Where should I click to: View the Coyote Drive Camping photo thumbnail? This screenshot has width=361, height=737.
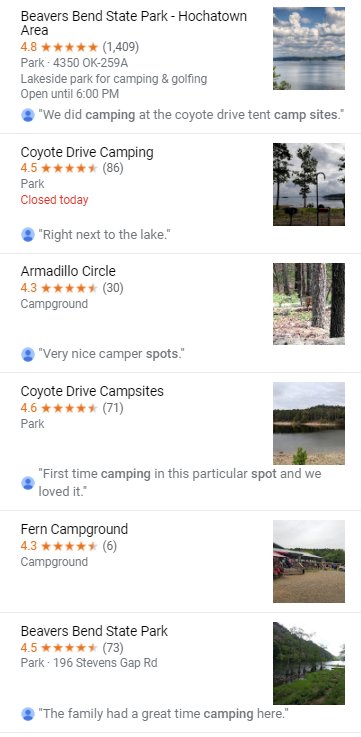pos(309,184)
